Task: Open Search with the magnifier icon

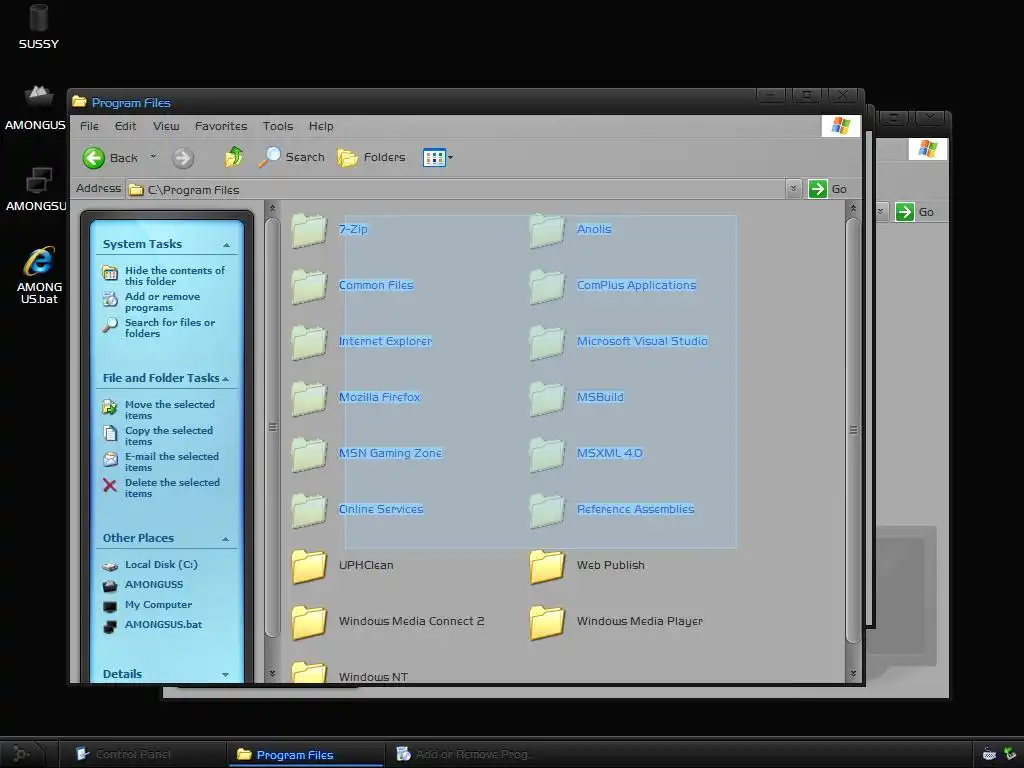Action: coord(269,157)
